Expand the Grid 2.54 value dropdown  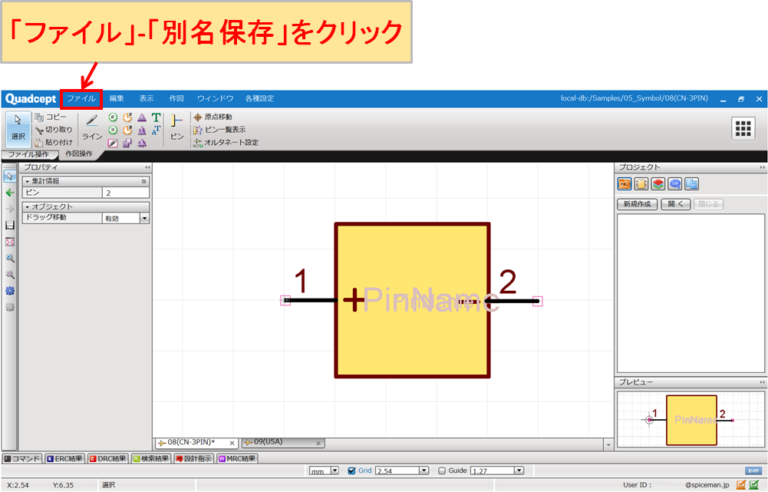[x=425, y=470]
